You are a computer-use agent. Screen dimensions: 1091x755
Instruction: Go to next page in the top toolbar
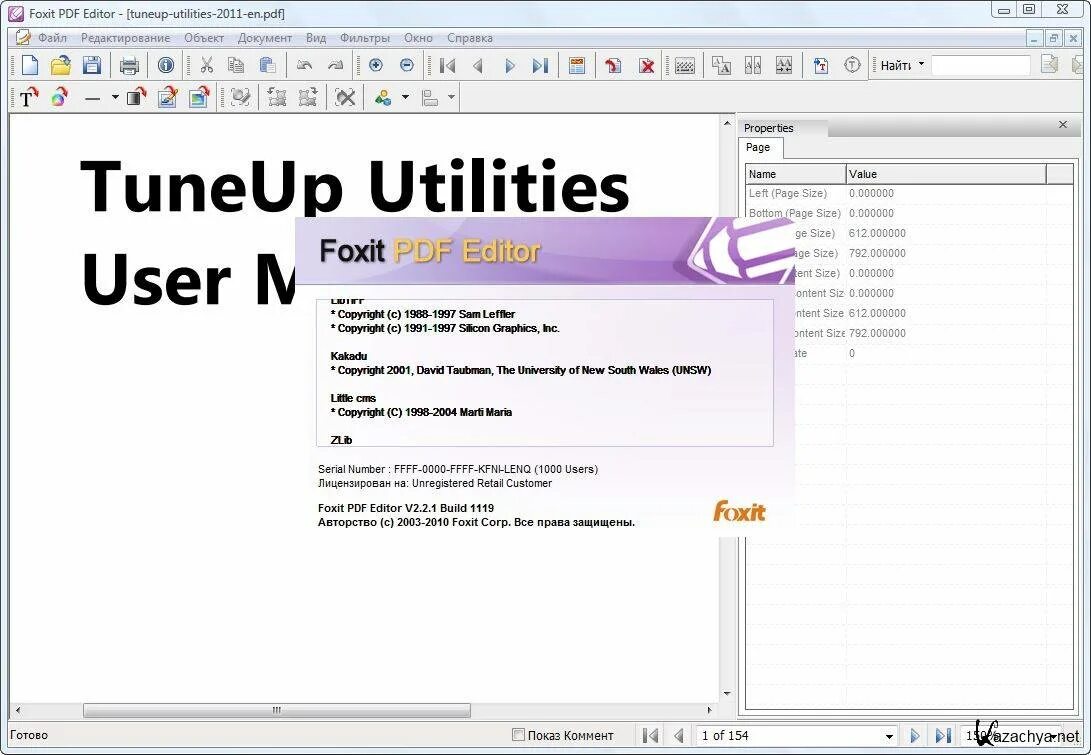point(510,65)
